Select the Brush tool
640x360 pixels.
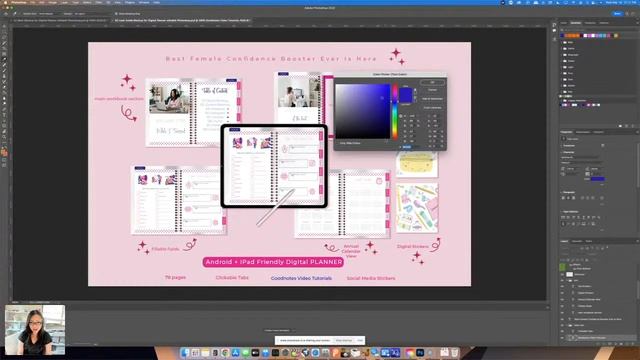4,71
